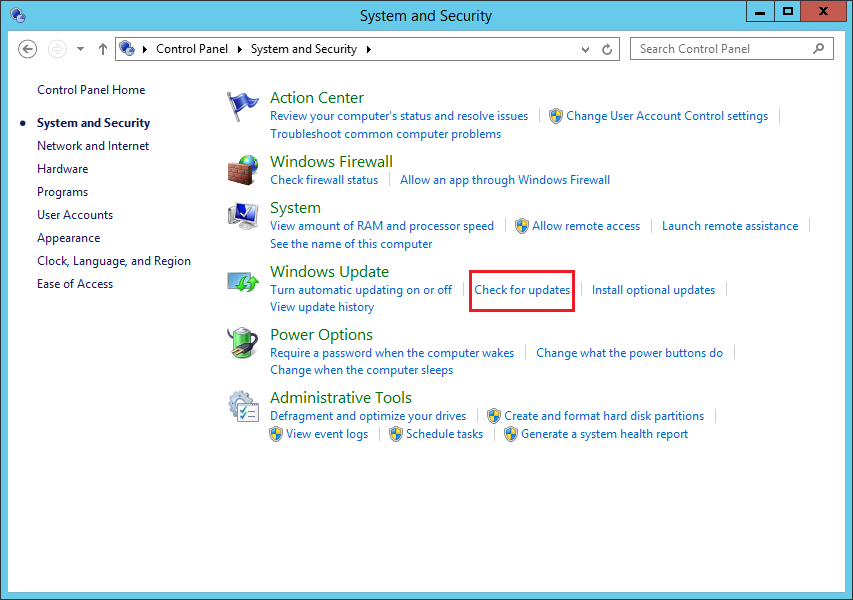
Task: Click the search magnifier icon
Action: click(x=818, y=48)
